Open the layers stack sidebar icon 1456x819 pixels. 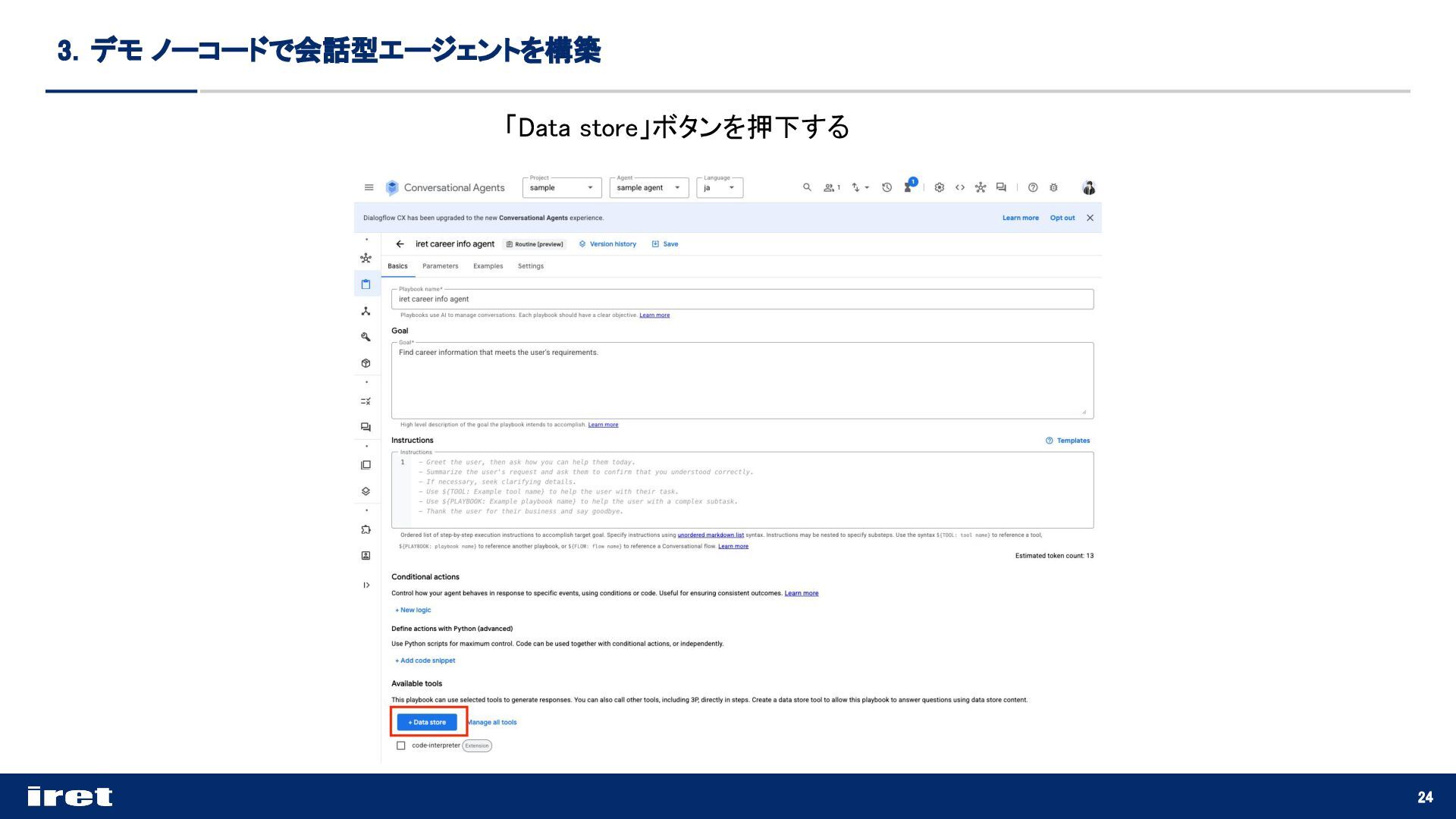[366, 491]
